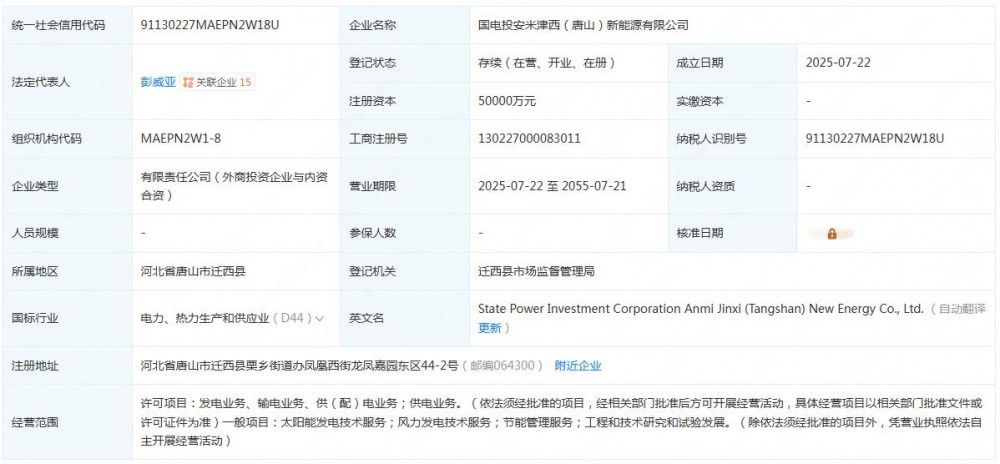The image size is (1000, 464).
Task: Click the 实缴资本 label
Action: coord(700,101)
